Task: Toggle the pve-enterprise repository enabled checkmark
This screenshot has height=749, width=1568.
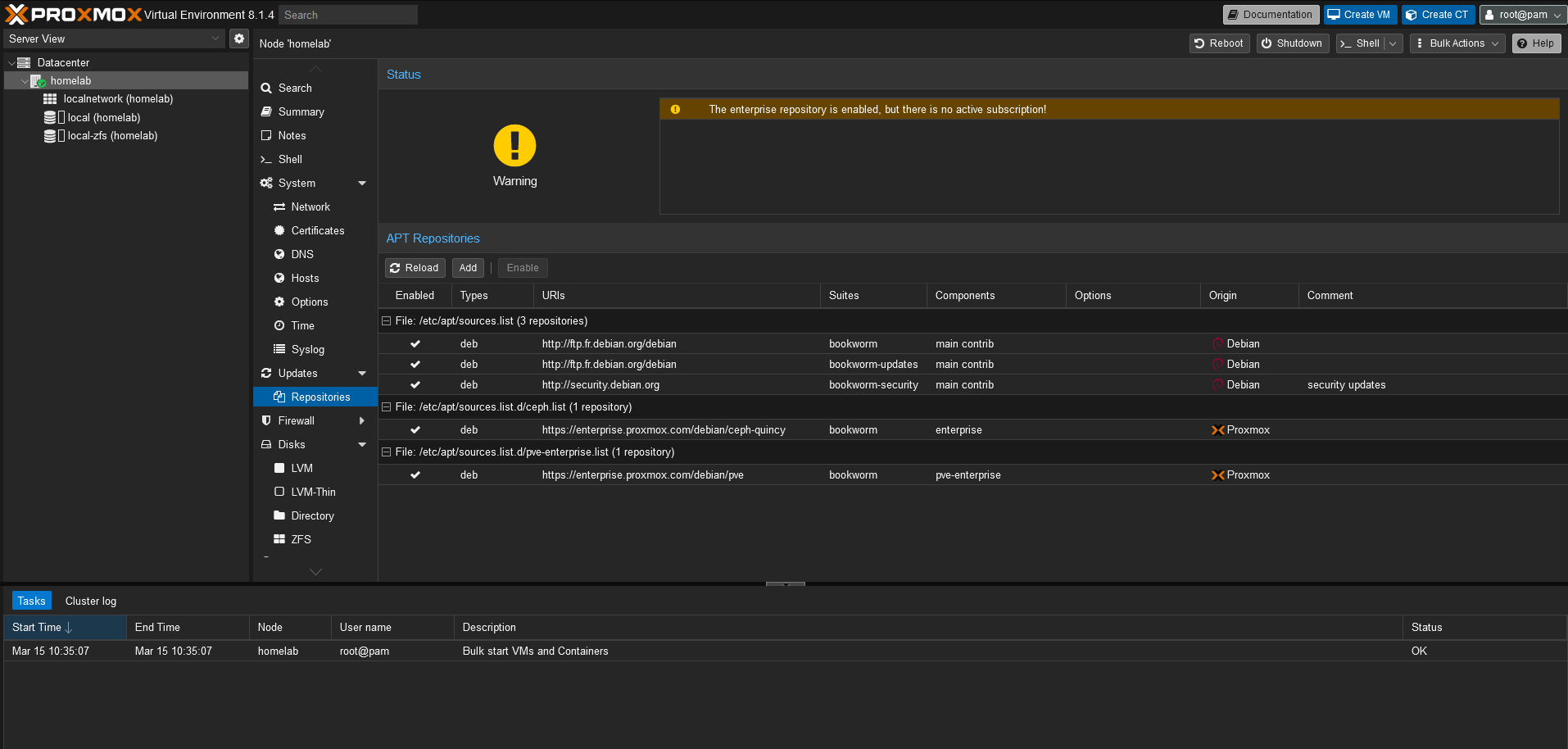Action: point(415,474)
